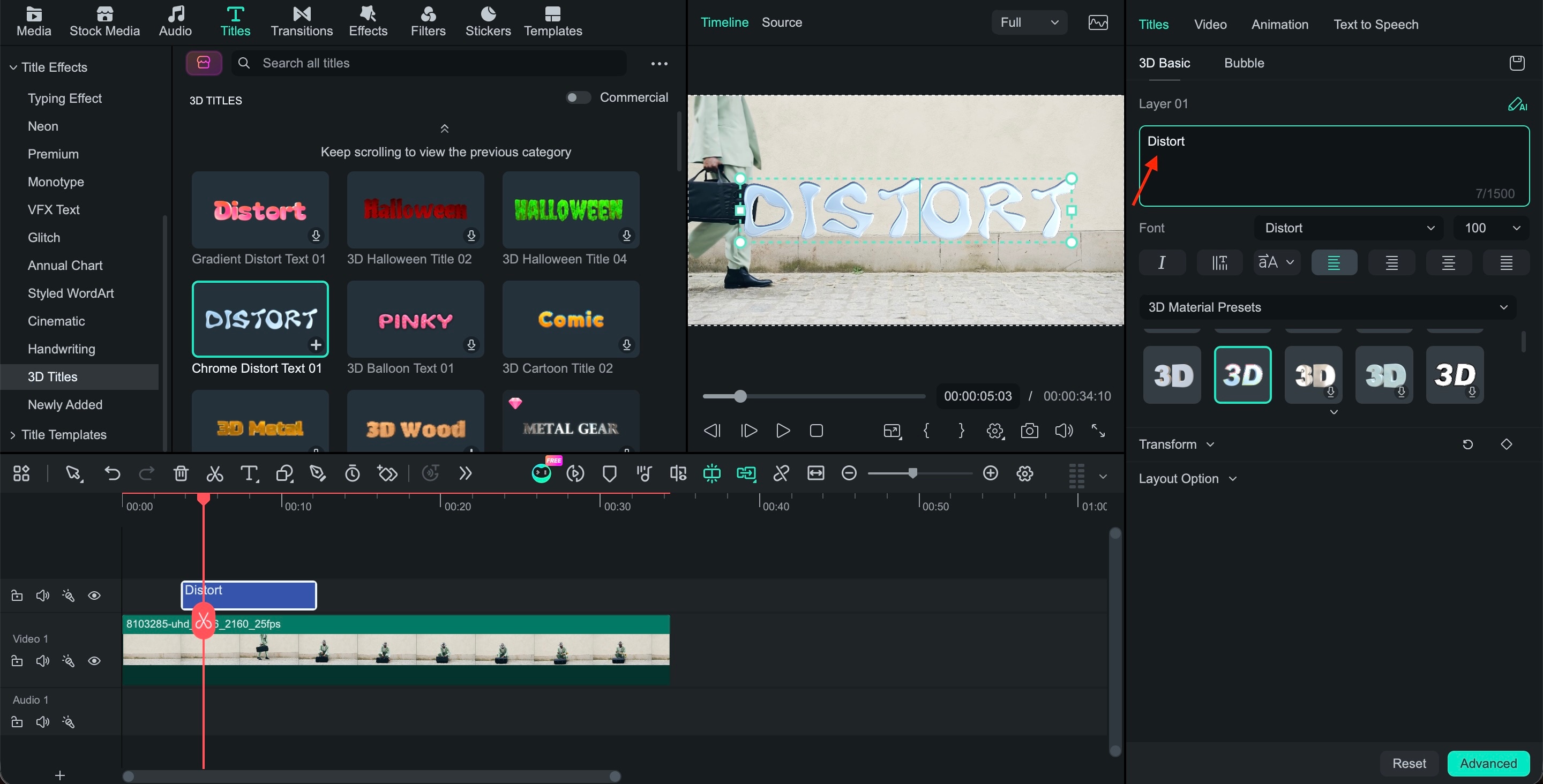Click the italic text style button
1543x784 pixels.
(x=1162, y=262)
